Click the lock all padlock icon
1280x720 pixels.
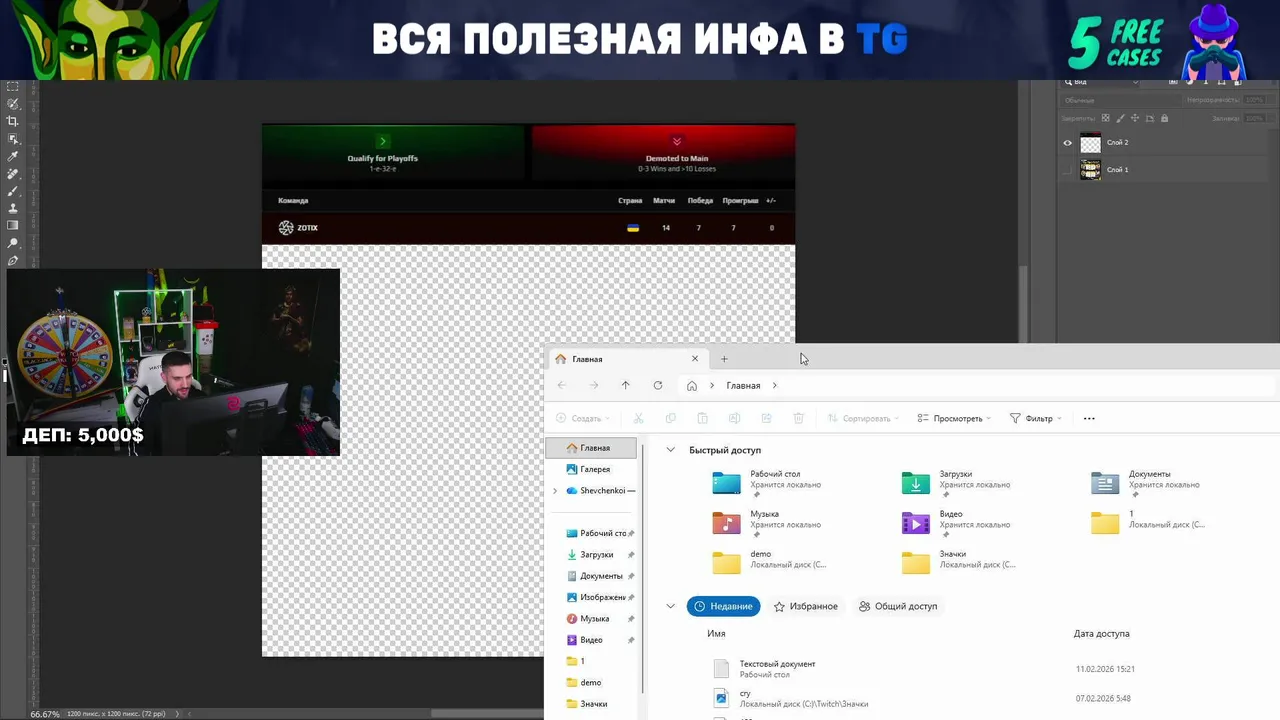click(1164, 118)
